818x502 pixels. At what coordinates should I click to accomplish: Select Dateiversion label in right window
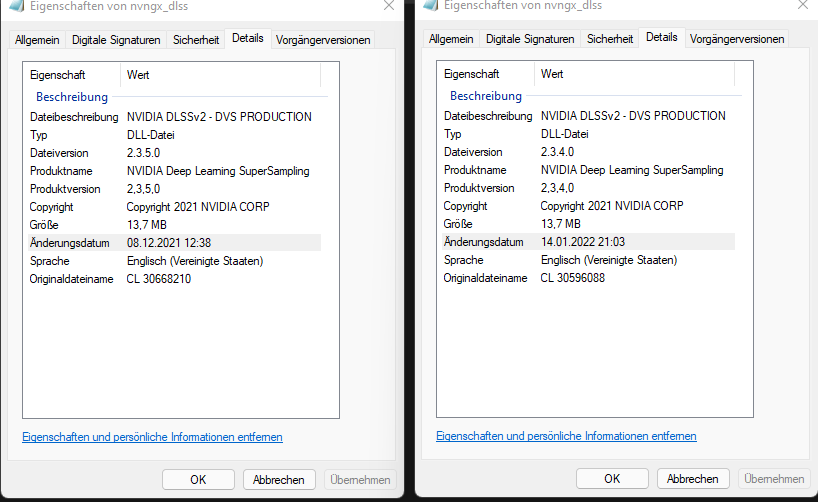tap(473, 152)
